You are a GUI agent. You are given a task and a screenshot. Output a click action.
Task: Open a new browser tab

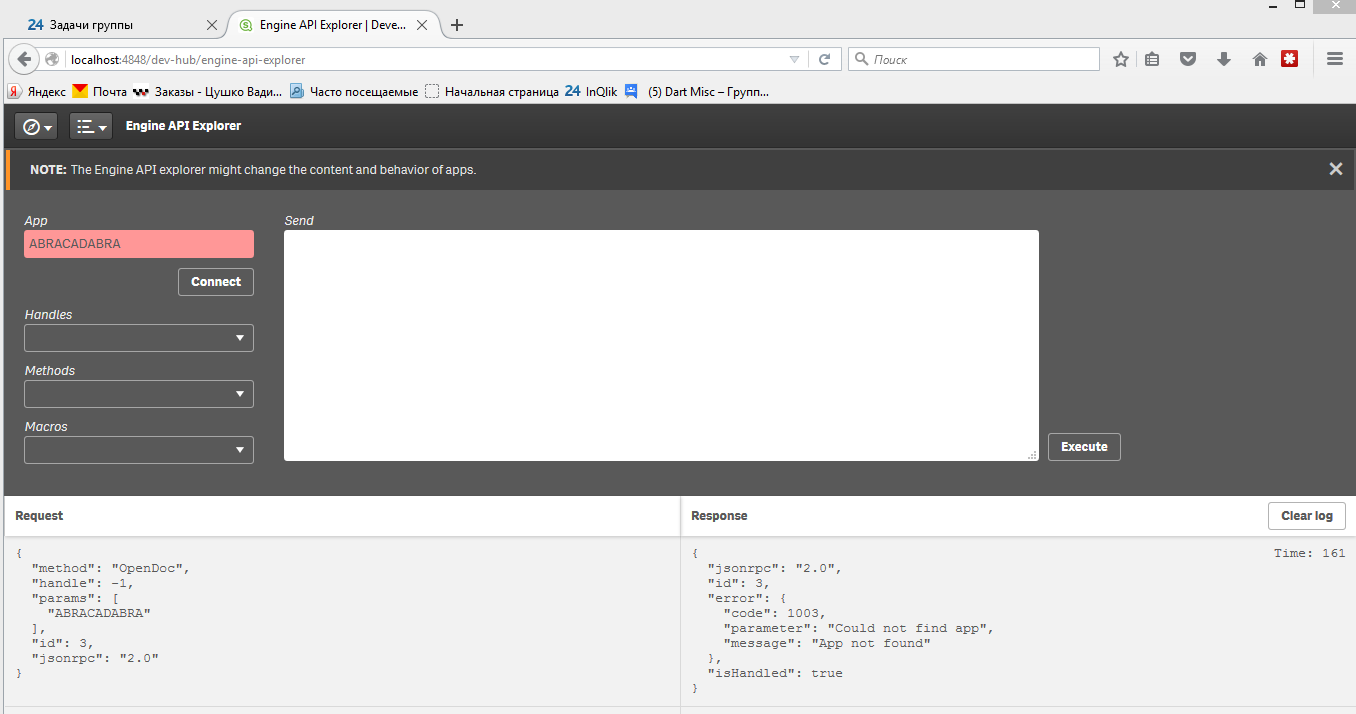point(457,24)
